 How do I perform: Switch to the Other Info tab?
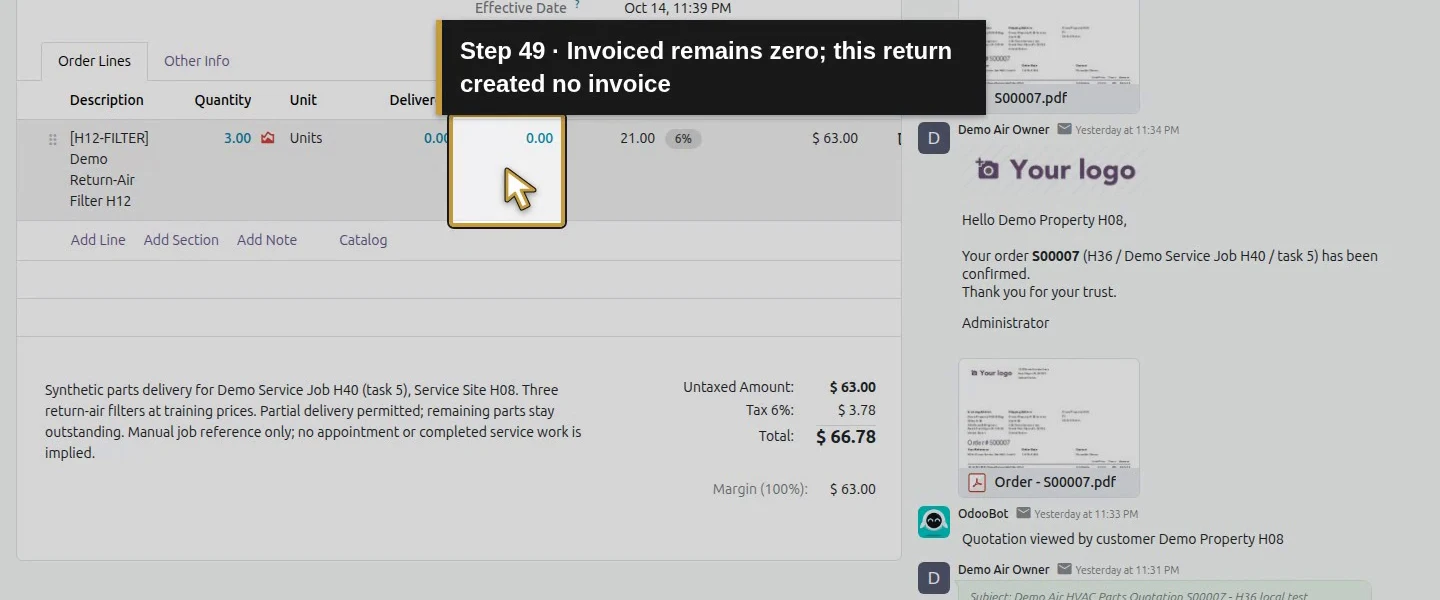click(x=196, y=61)
